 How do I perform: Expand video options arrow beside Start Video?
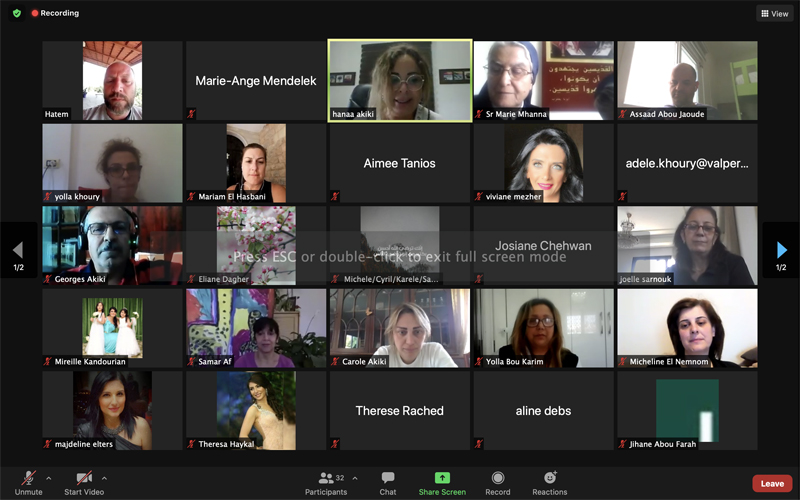coord(104,477)
